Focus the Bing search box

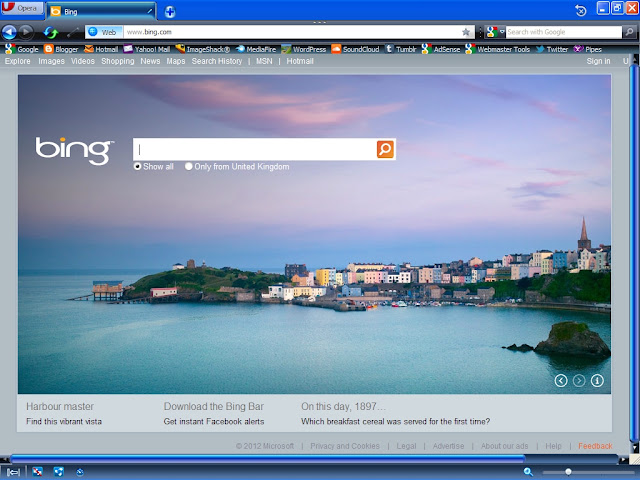255,149
